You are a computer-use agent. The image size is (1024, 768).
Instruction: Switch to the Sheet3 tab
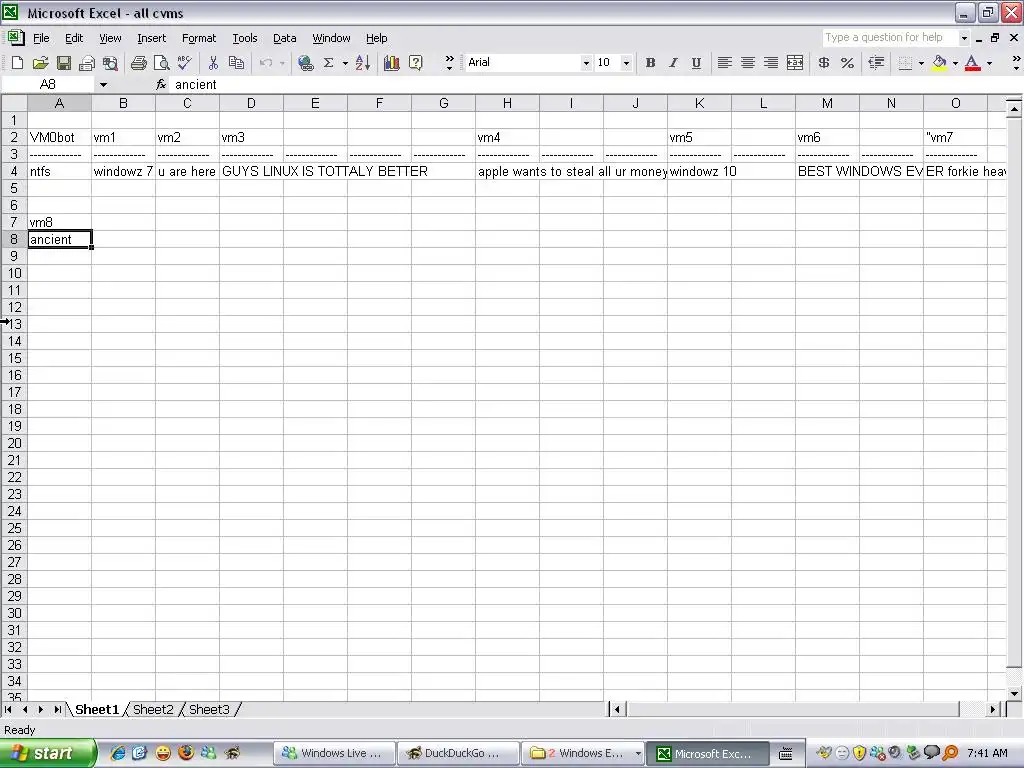pos(210,709)
